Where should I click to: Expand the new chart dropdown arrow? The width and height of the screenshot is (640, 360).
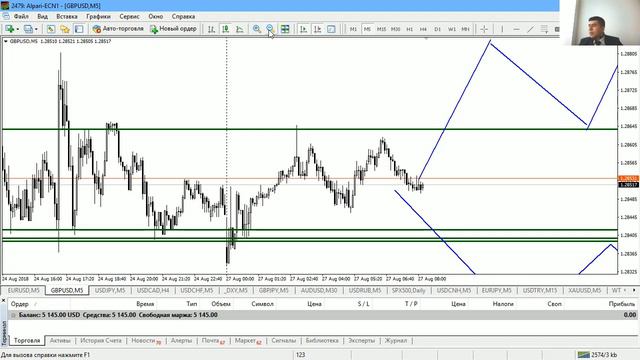(x=18, y=29)
